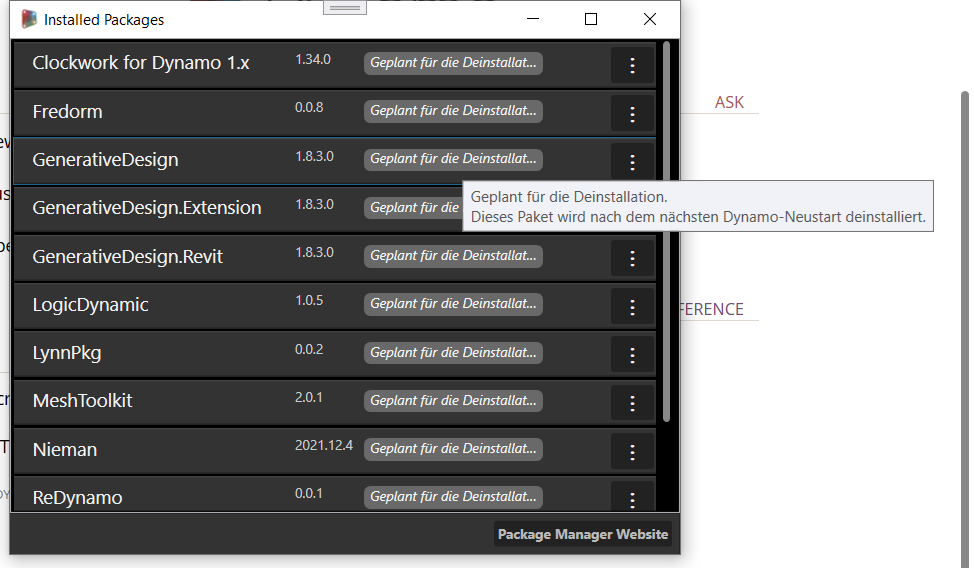Screen dimensions: 974x568
Task: Click the ASK tab in the background page
Action: pyautogui.click(x=729, y=103)
